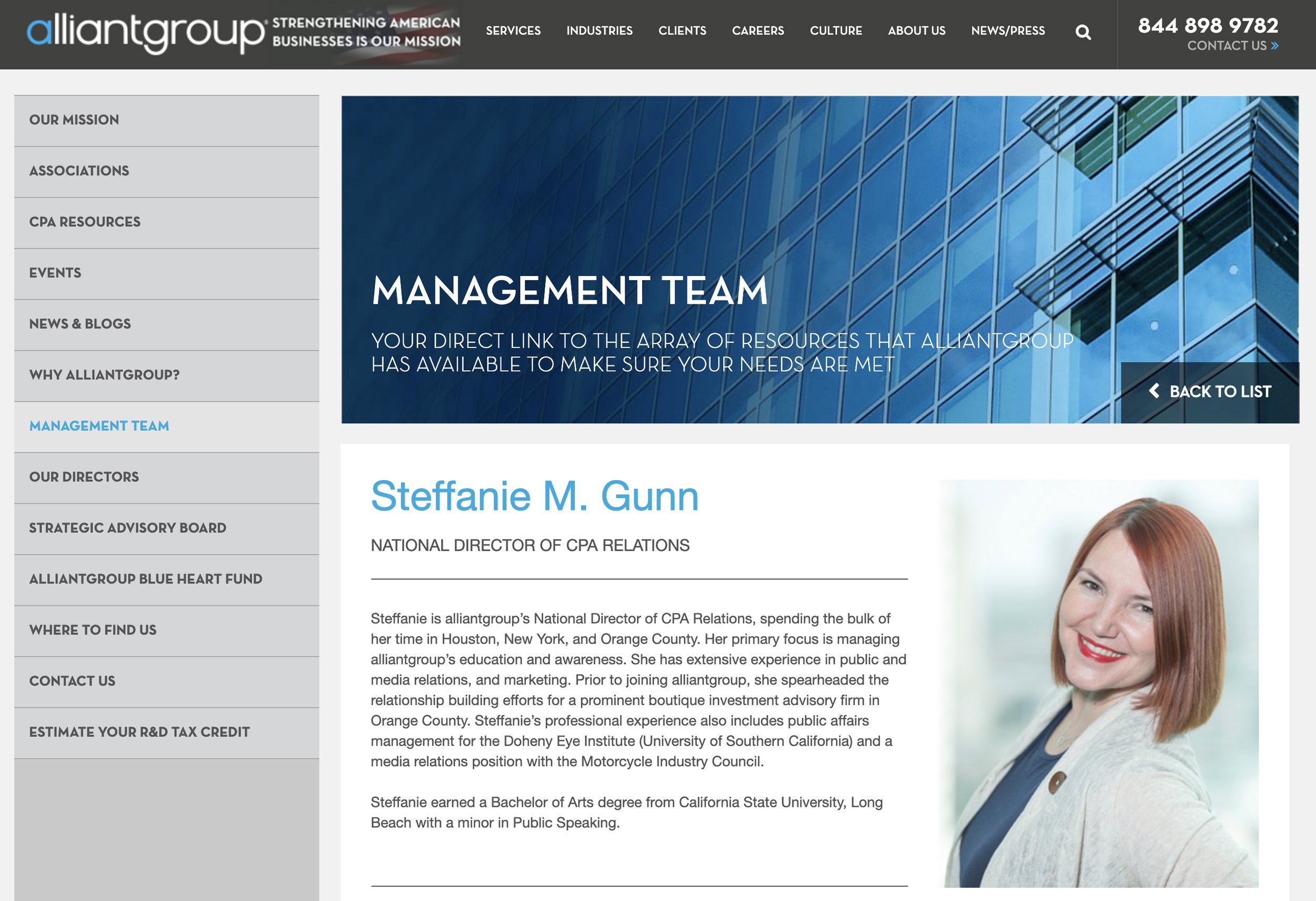Open the Industries menu
This screenshot has width=1316, height=901.
[599, 31]
